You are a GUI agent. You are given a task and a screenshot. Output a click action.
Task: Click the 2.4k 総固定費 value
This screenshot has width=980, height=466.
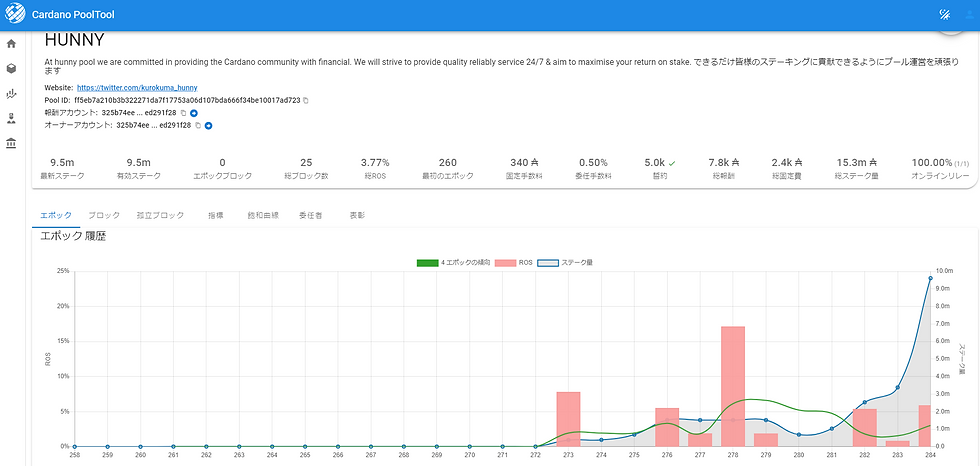point(786,162)
